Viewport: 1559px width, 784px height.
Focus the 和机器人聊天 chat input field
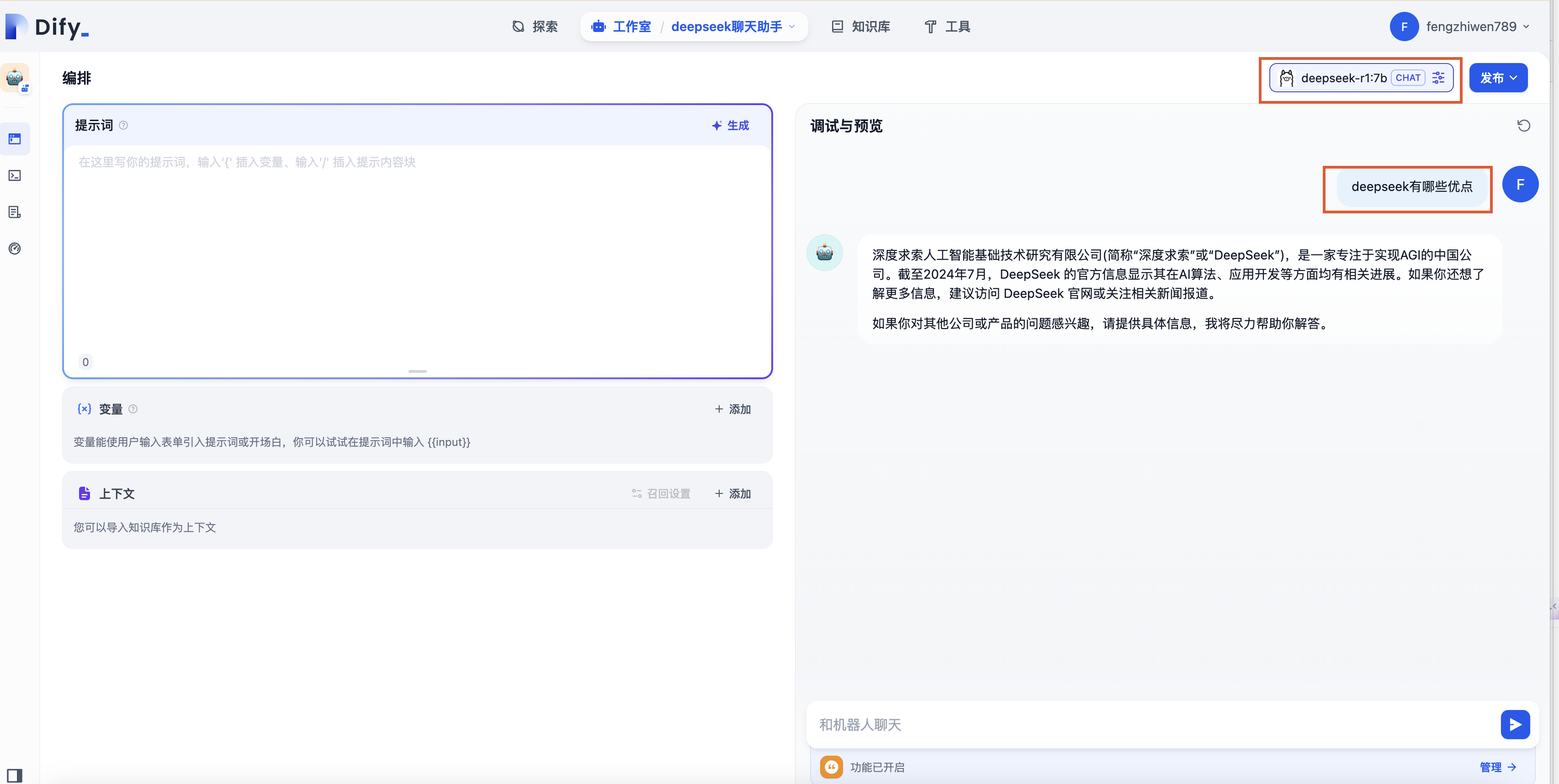[1150, 724]
